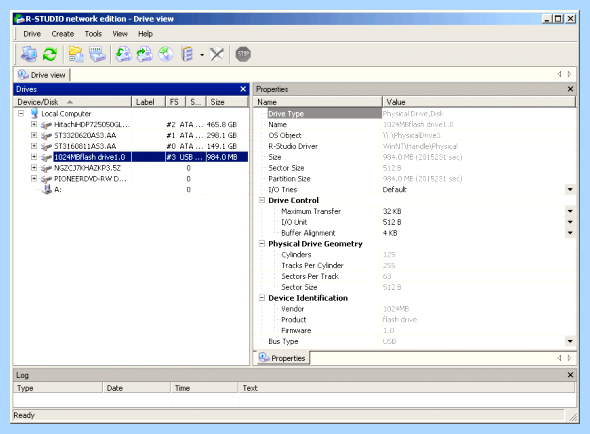The width and height of the screenshot is (590, 434).
Task: Close the Drives panel
Action: [x=243, y=89]
